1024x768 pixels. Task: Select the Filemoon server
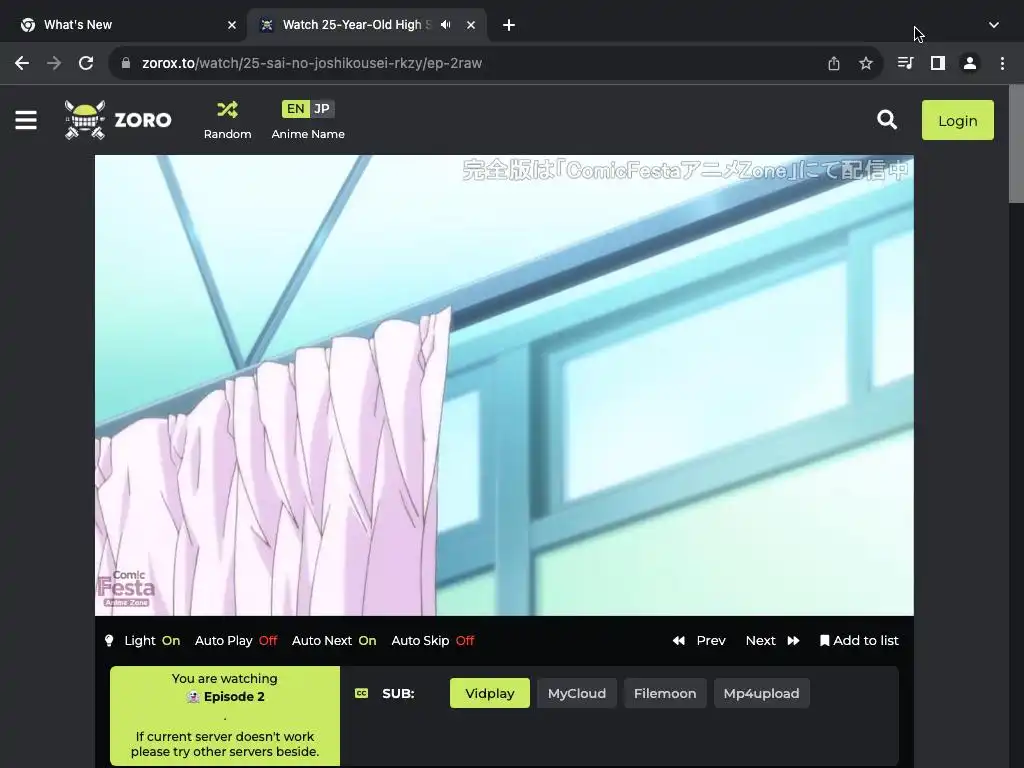(x=665, y=694)
